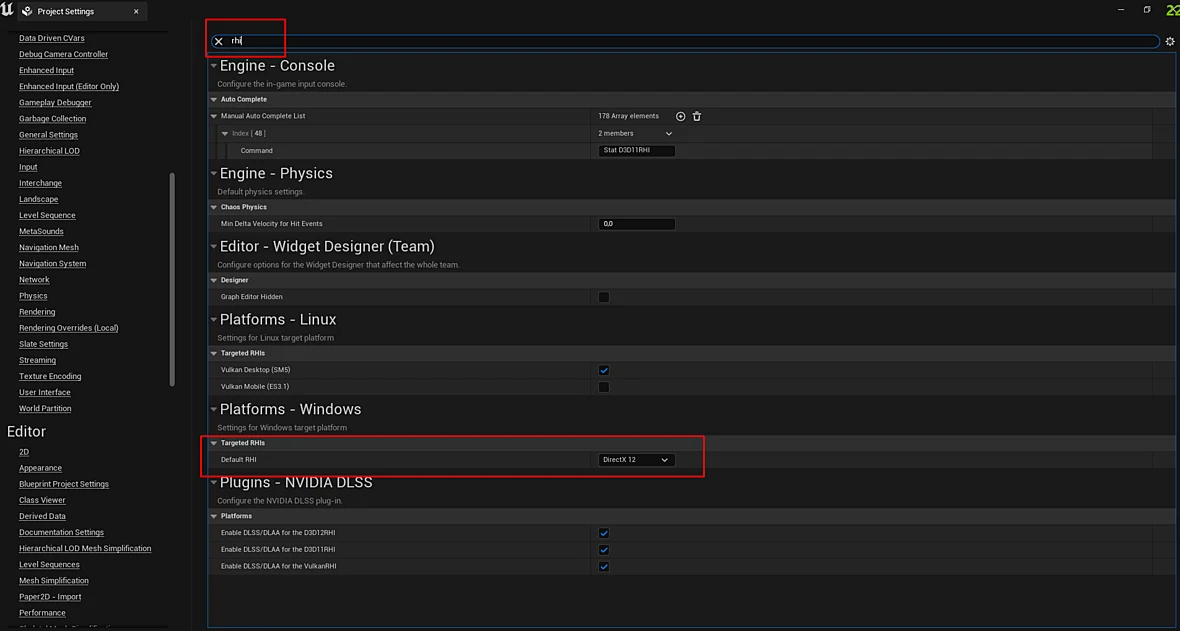The image size is (1180, 631).
Task: Toggle Graph Editor Hidden checkbox
Action: coord(604,297)
